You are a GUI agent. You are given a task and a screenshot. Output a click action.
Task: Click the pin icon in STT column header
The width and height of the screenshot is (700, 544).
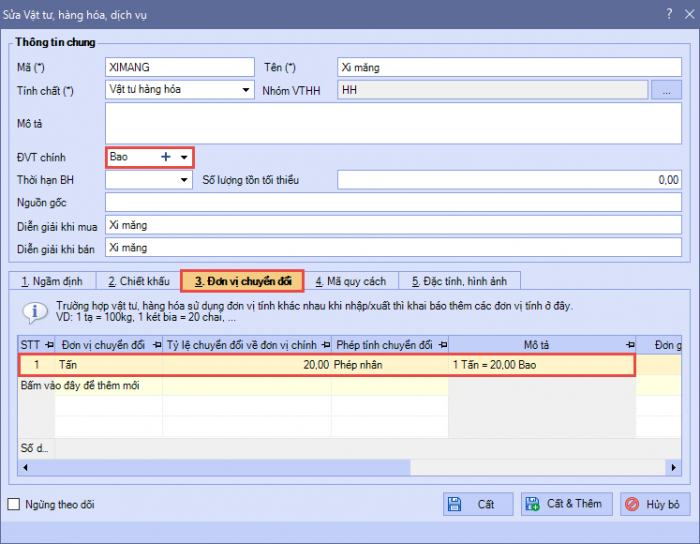click(49, 345)
